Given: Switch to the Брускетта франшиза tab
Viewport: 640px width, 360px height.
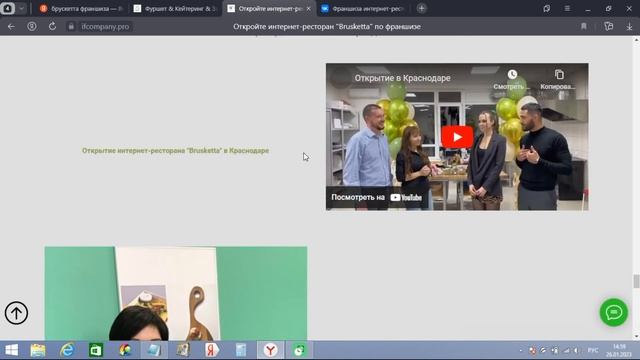Looking at the screenshot, I should tap(82, 8).
